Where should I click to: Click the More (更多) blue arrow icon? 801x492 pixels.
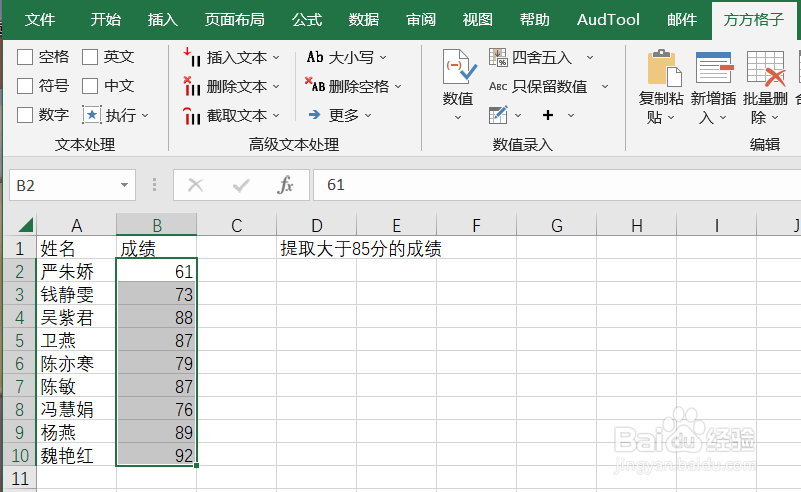(315, 115)
